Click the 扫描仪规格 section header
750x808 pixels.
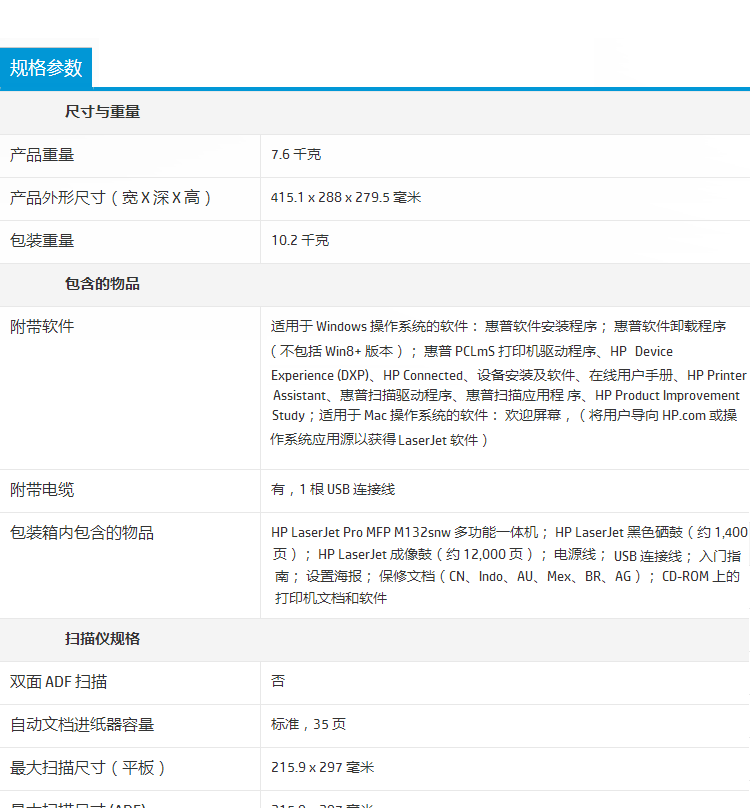point(102,639)
